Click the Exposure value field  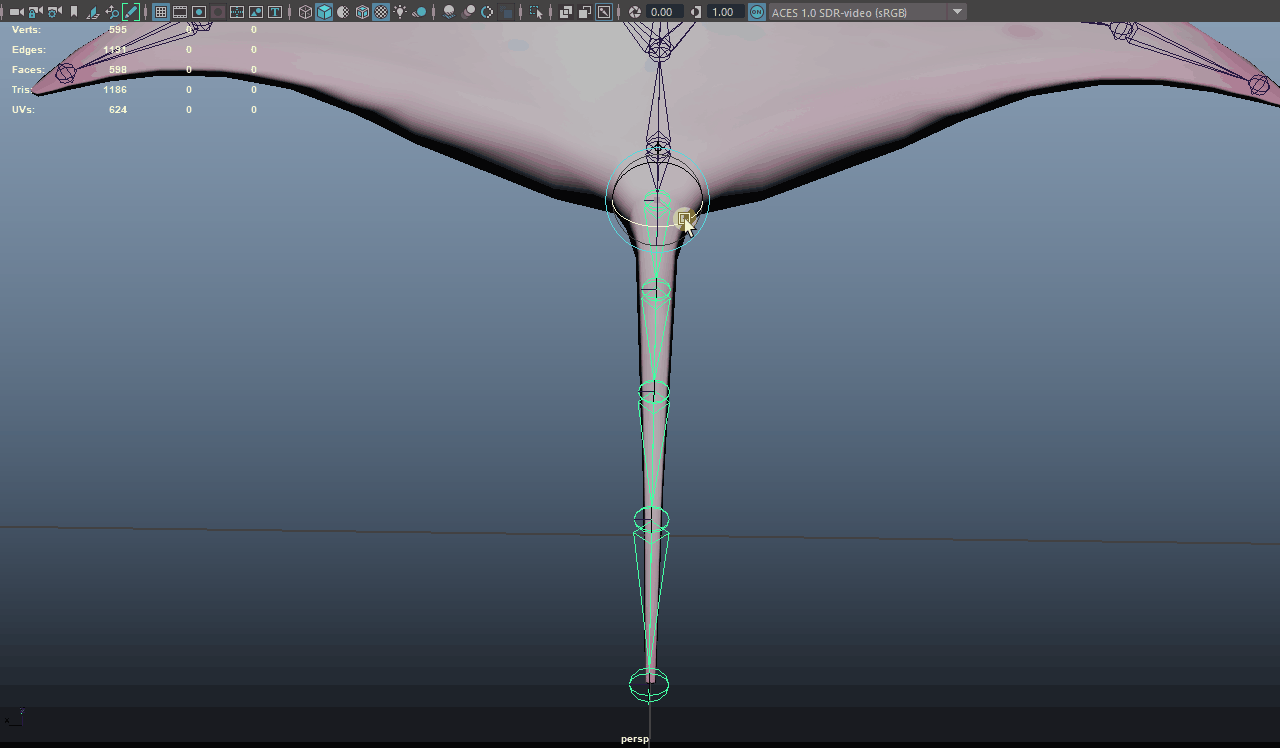(x=662, y=12)
